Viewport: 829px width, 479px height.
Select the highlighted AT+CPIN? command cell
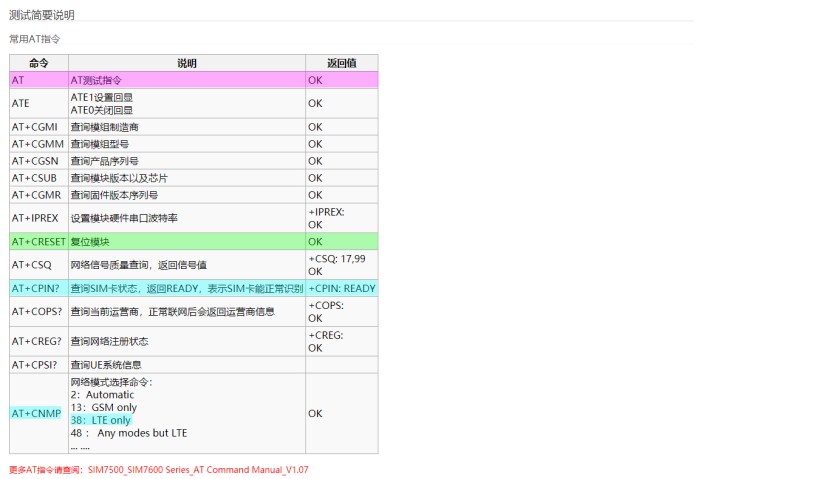click(38, 288)
